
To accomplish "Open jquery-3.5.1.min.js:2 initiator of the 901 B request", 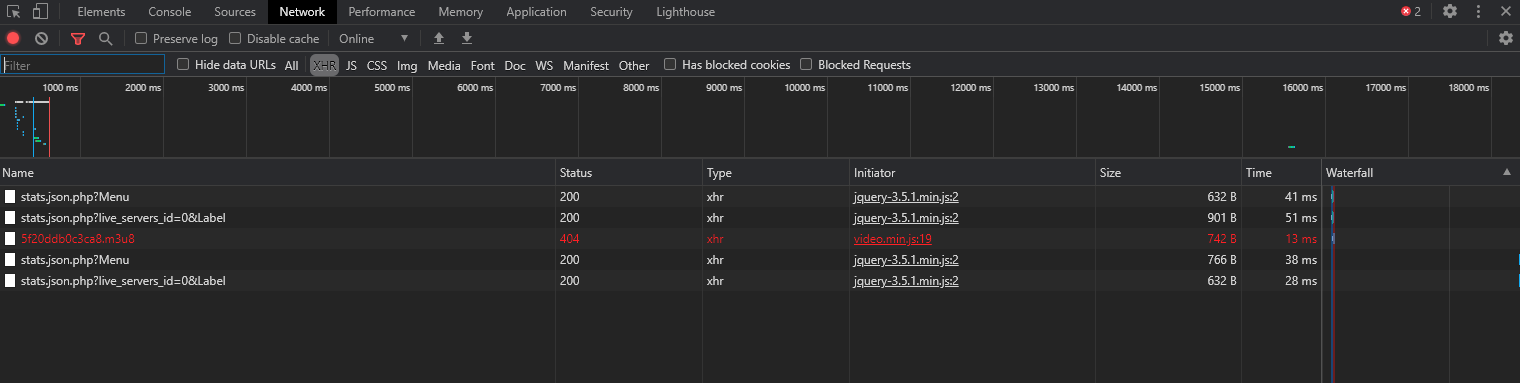I will coord(907,218).
